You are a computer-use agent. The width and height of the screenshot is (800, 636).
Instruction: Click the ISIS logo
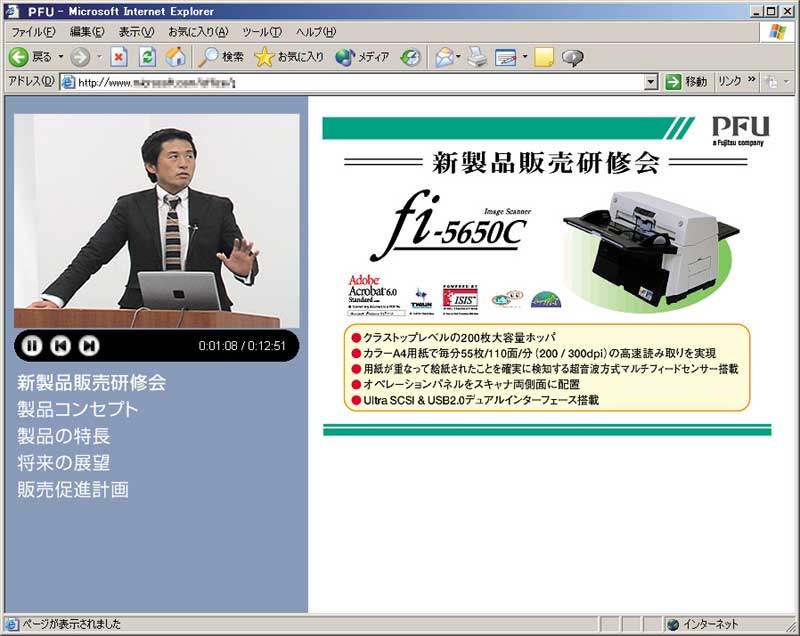coord(460,299)
